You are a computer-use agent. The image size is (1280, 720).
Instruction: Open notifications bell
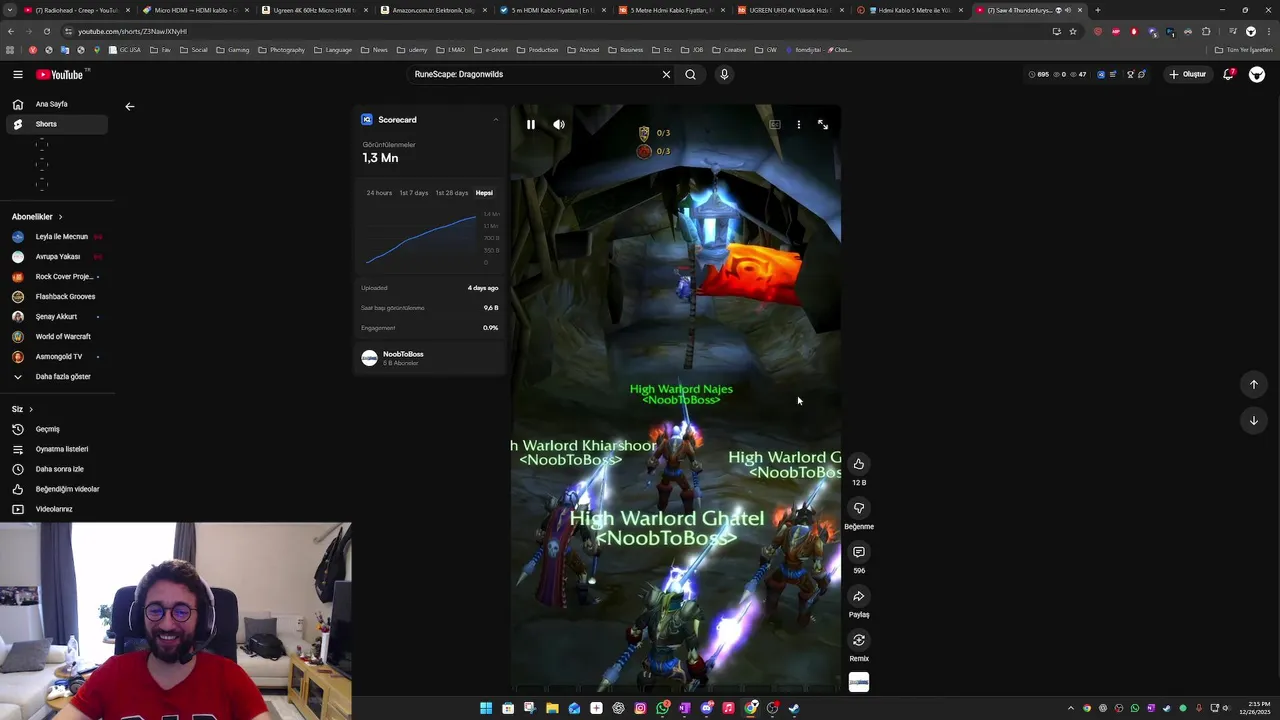click(x=1228, y=74)
